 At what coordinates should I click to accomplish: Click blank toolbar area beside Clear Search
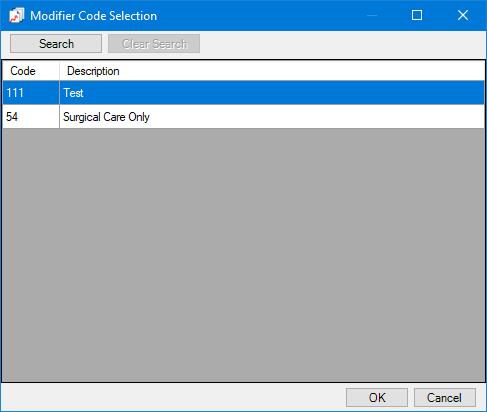[342, 44]
